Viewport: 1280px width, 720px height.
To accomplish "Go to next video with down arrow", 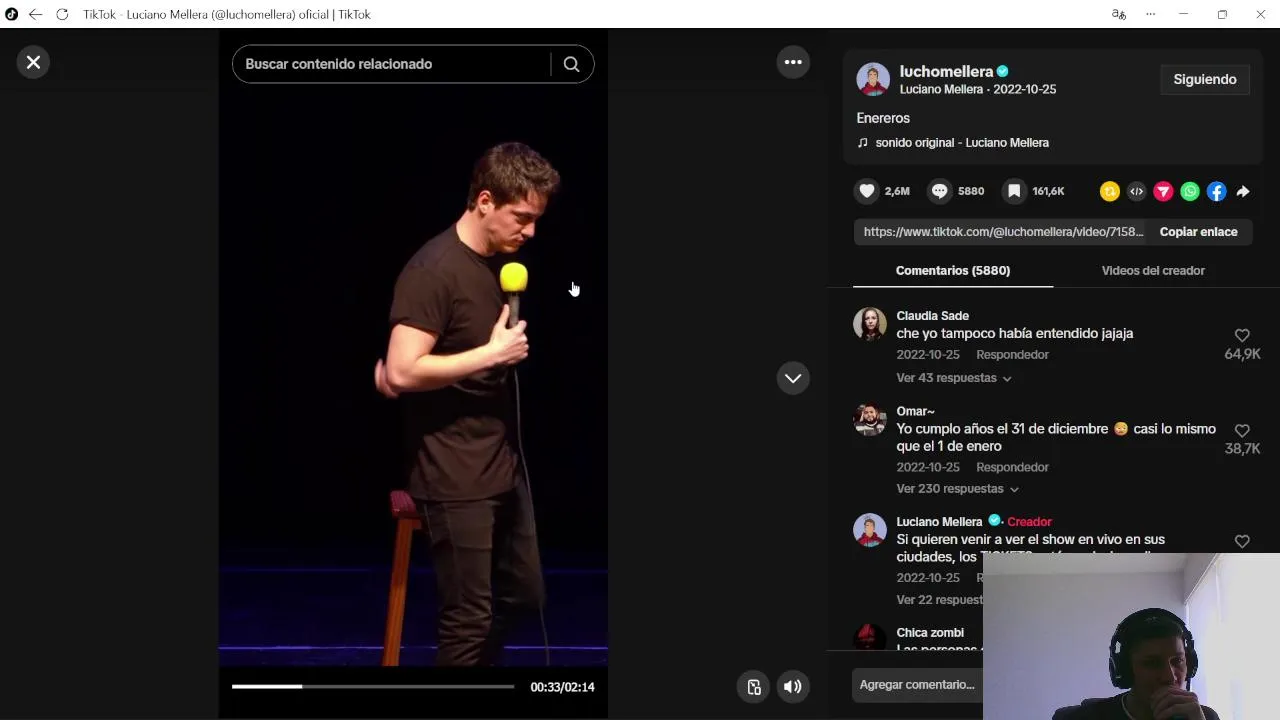I will tap(793, 378).
